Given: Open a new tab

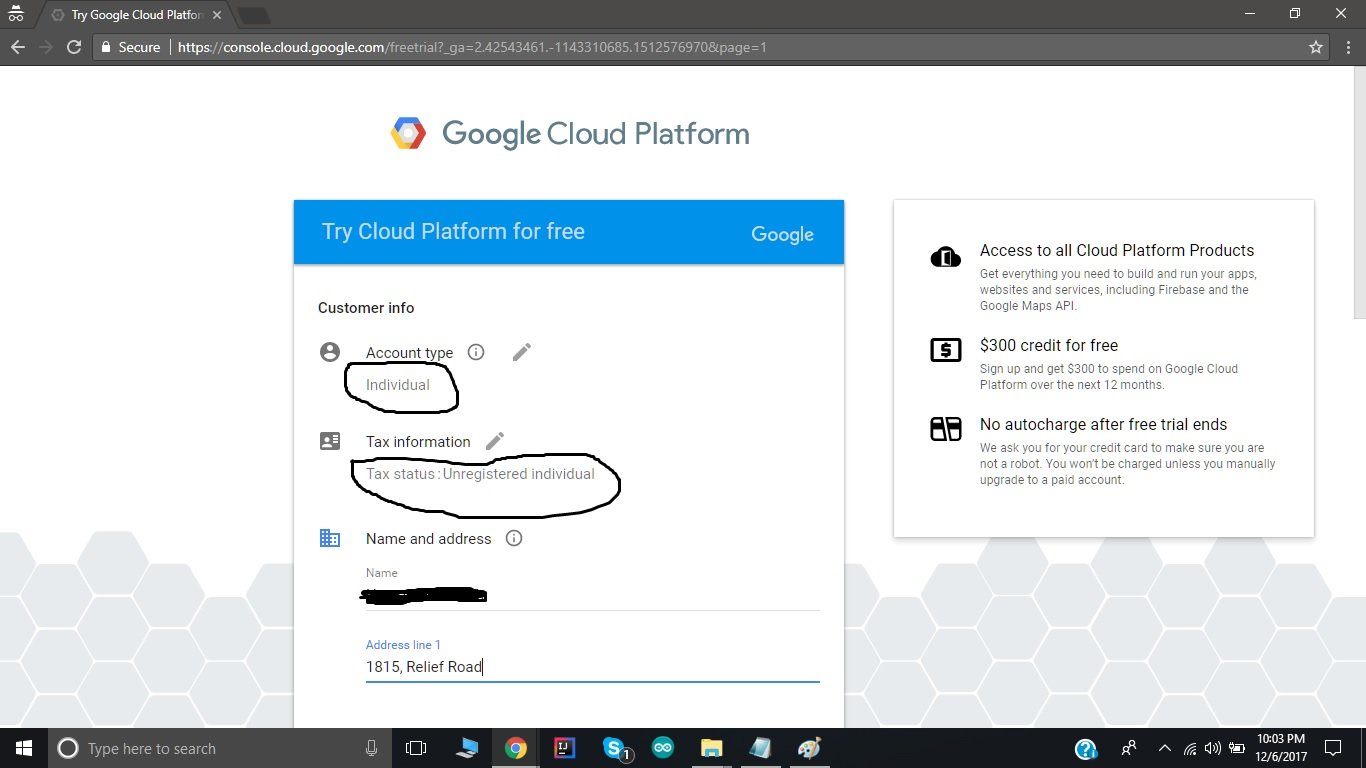Looking at the screenshot, I should [x=254, y=15].
